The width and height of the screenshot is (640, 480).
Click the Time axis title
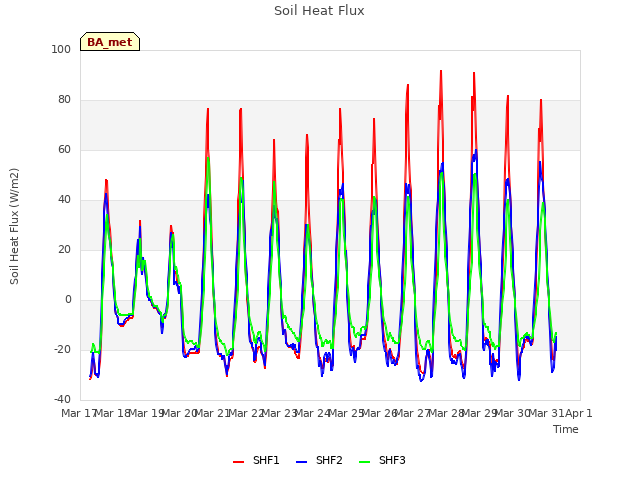point(566,429)
